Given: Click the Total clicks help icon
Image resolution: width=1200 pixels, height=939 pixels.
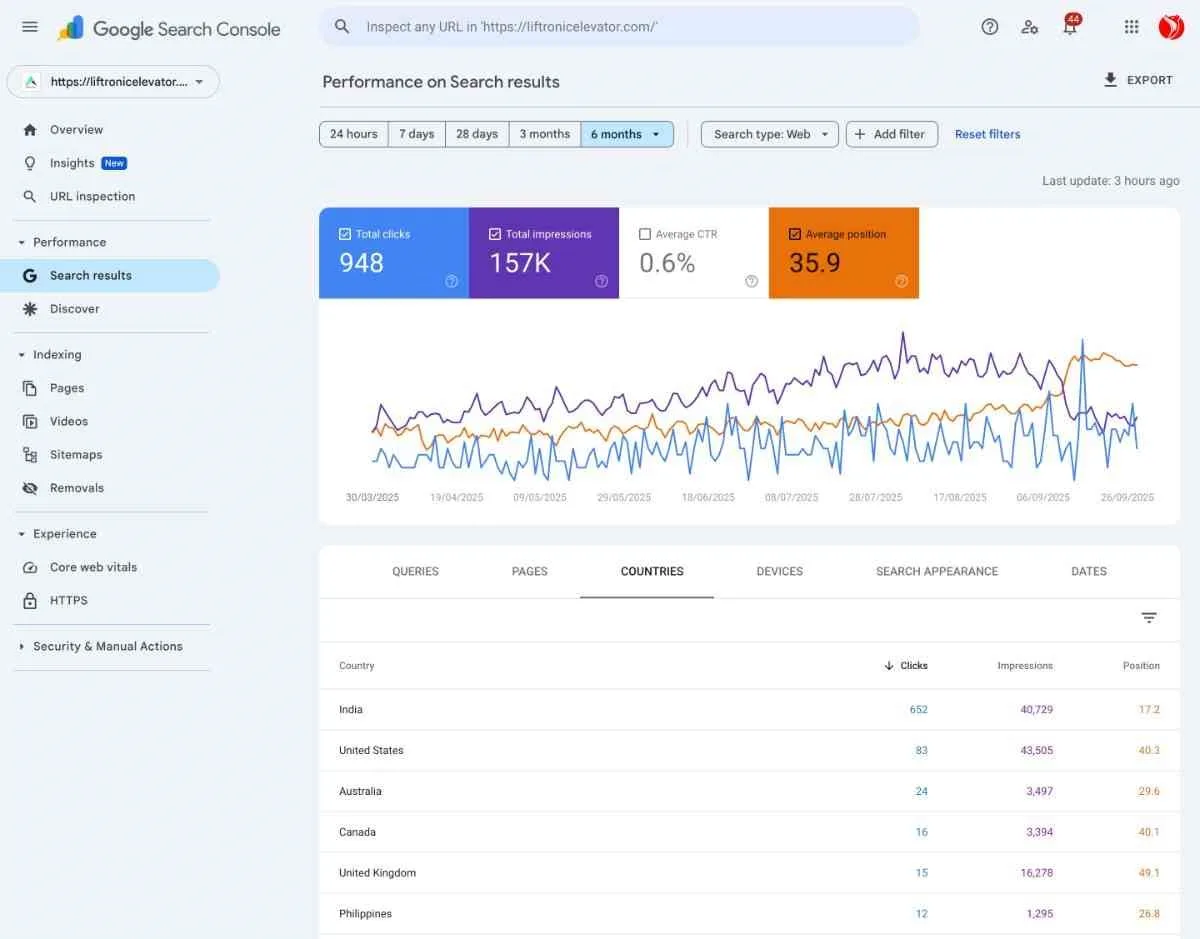Looking at the screenshot, I should pos(451,282).
